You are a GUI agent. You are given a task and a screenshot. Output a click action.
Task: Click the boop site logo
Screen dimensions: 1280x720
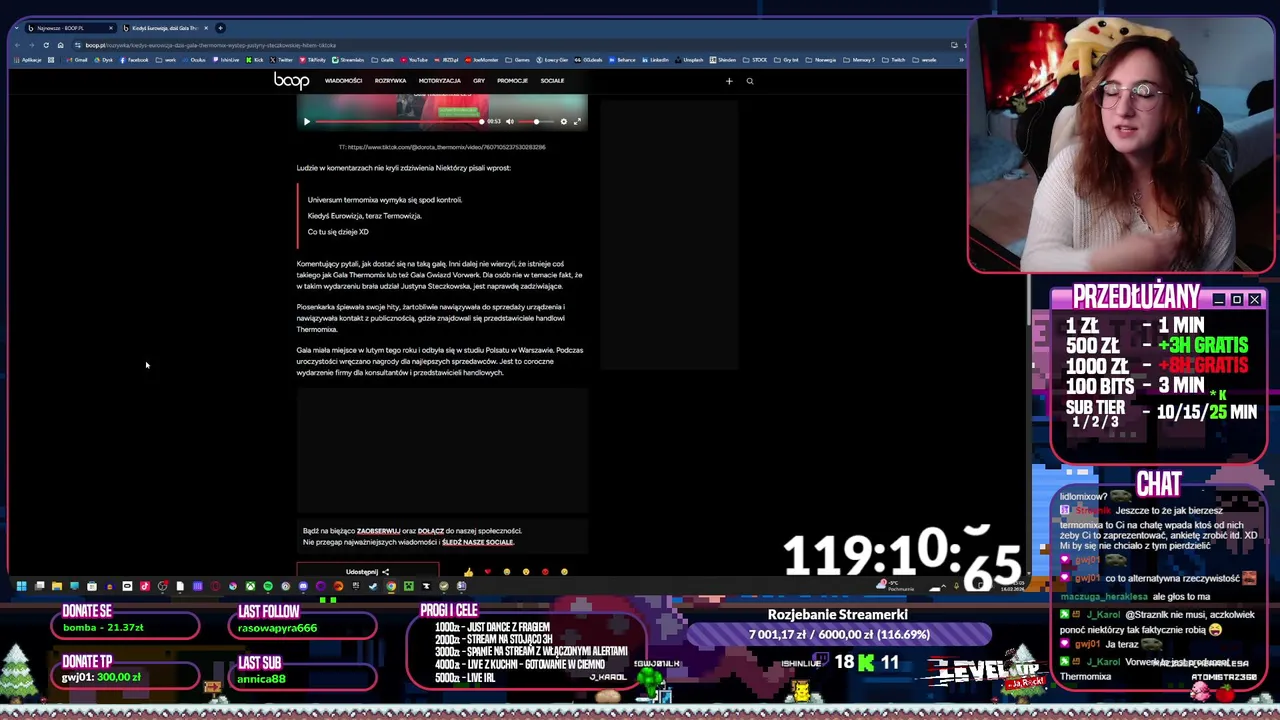click(x=291, y=81)
